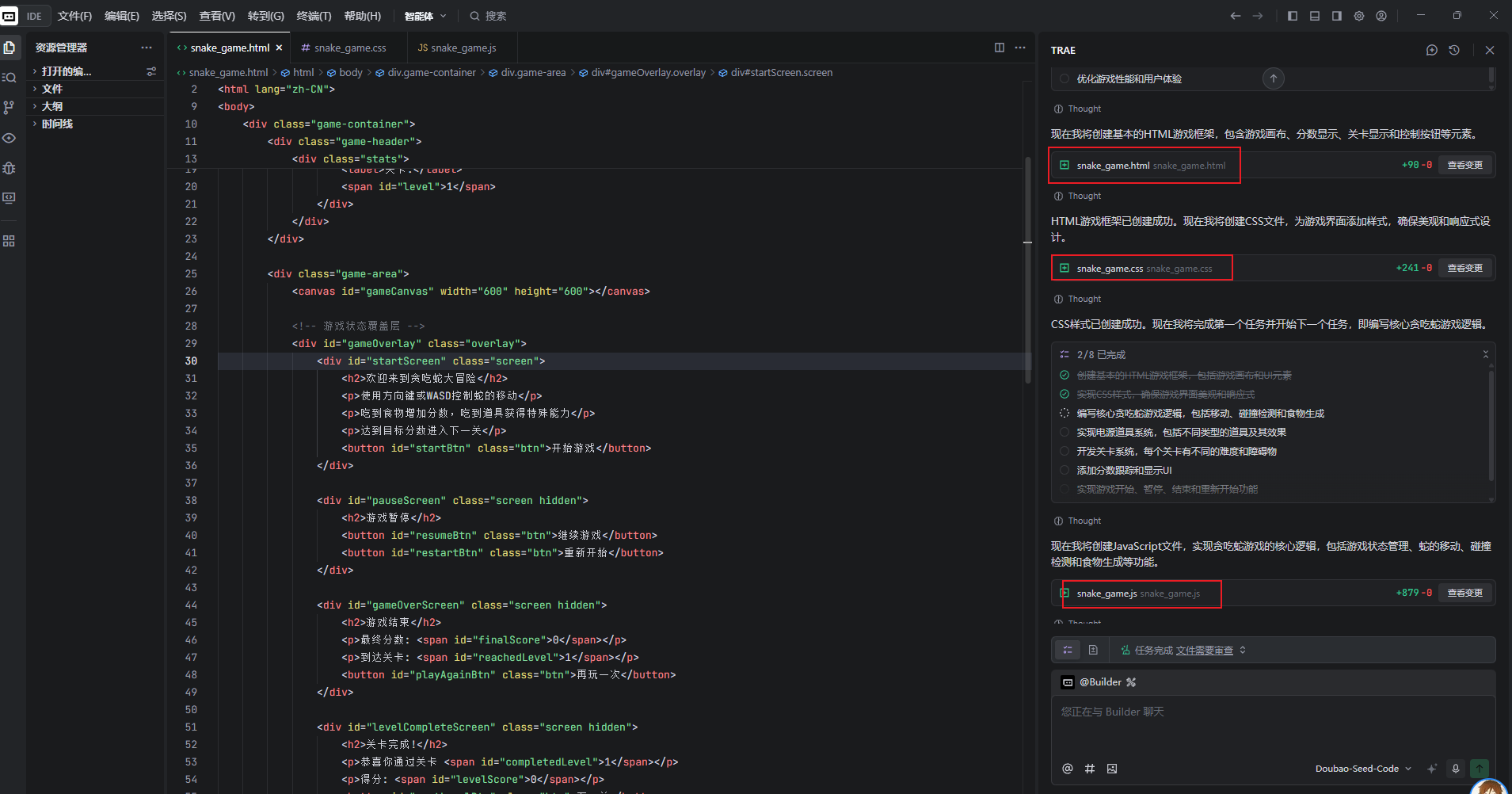Open chat history clock icon
This screenshot has width=1512, height=794.
pyautogui.click(x=1454, y=50)
